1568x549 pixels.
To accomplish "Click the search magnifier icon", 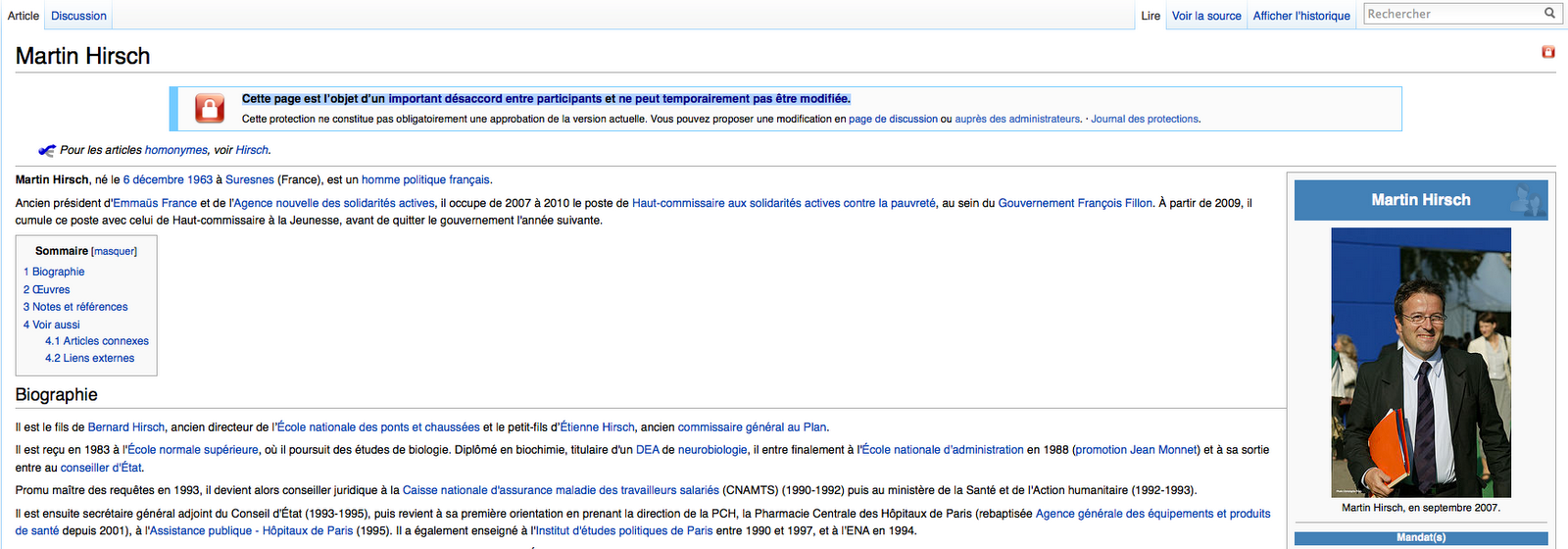I will point(1549,14).
